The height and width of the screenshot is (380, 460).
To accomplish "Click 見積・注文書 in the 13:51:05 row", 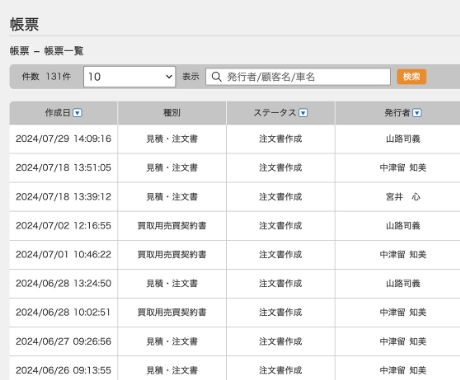I will click(172, 168).
